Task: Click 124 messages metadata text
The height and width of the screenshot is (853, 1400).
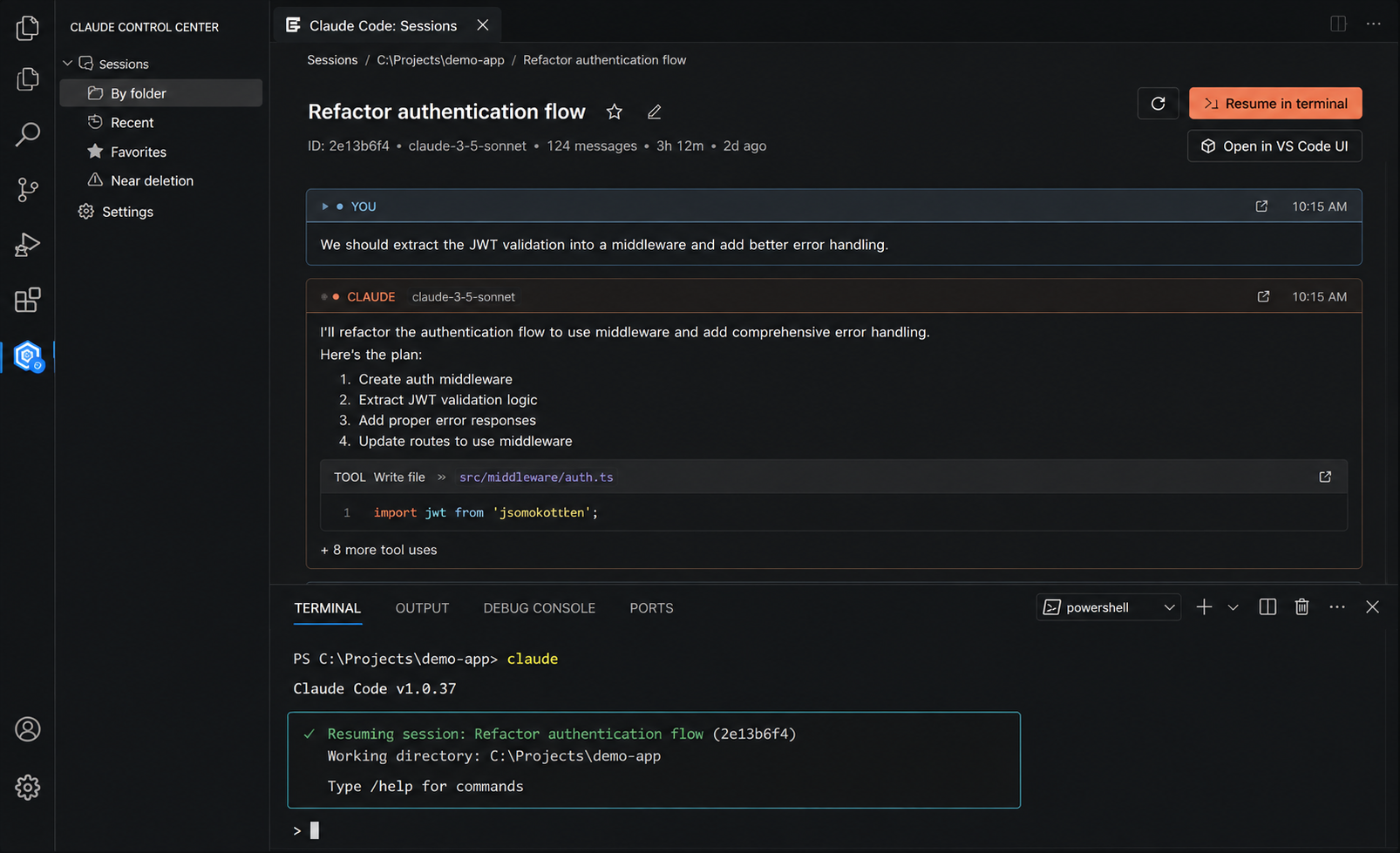Action: point(592,146)
